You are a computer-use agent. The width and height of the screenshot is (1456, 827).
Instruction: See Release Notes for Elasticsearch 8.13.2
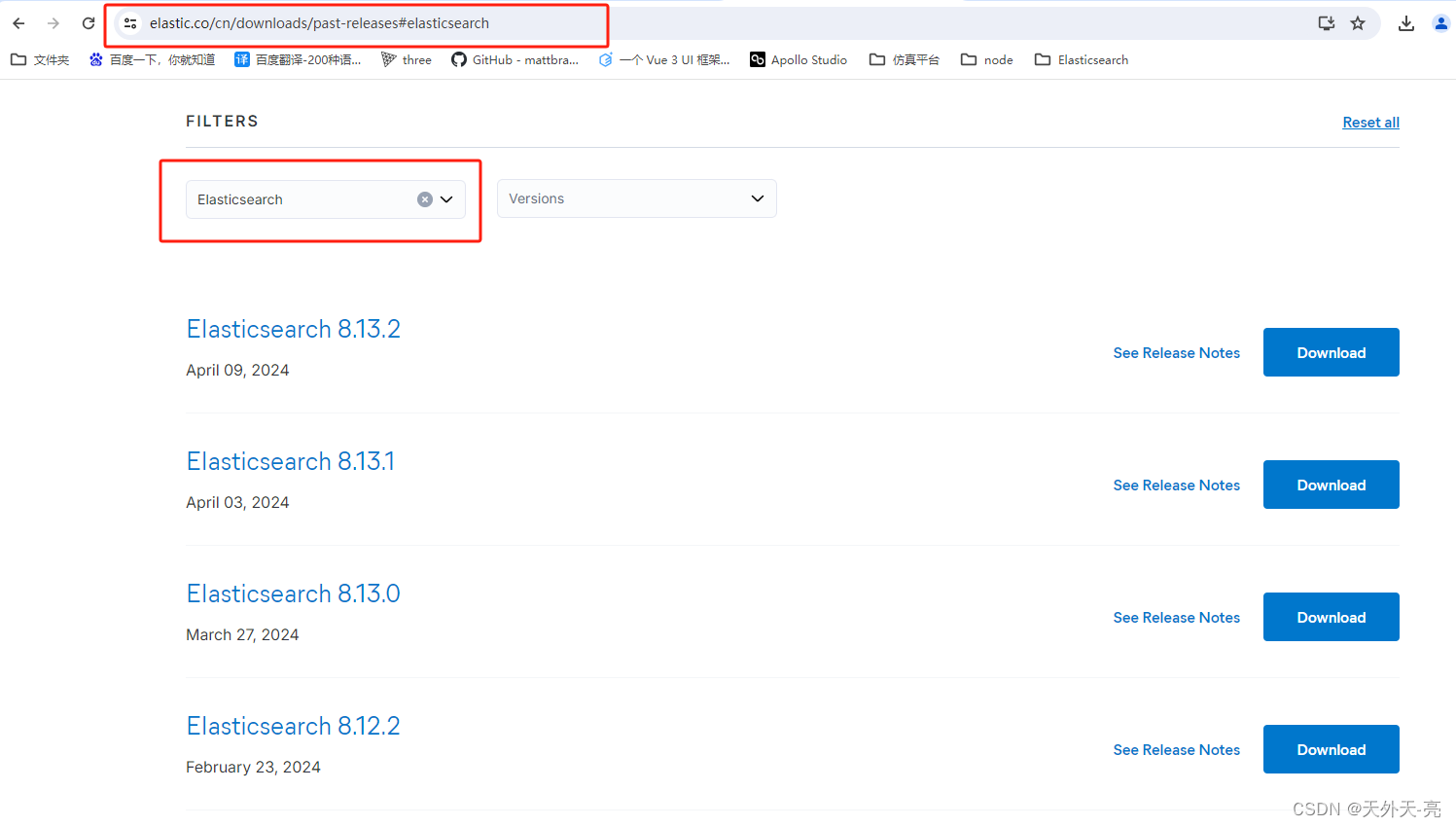[x=1177, y=353]
